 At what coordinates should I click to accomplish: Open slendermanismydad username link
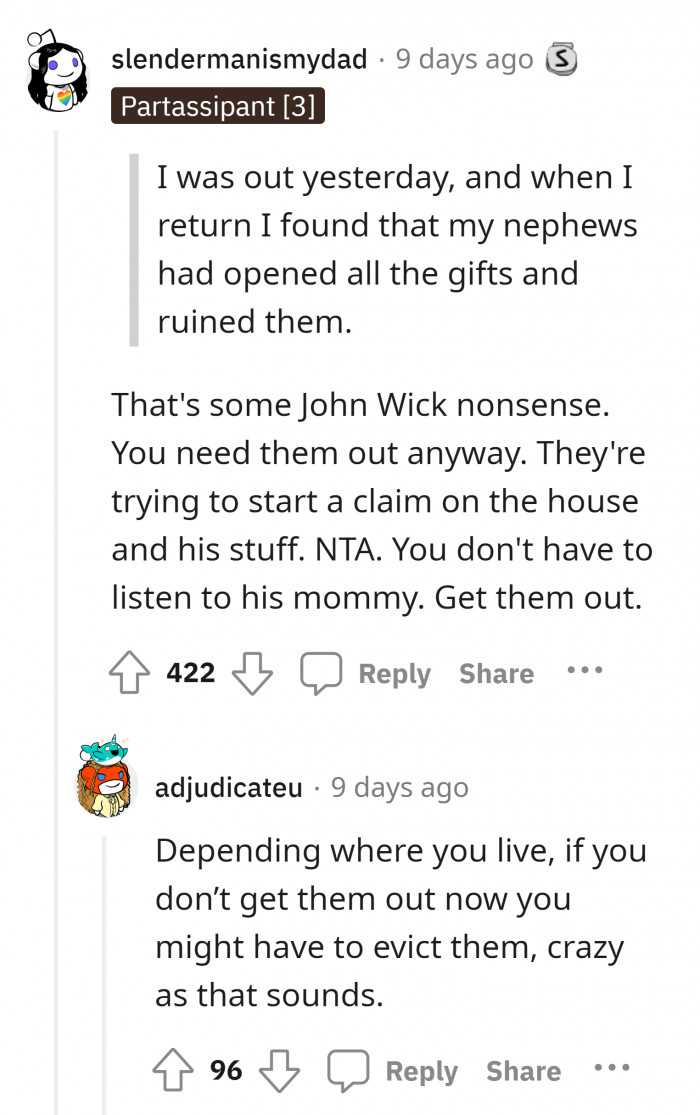coord(240,59)
